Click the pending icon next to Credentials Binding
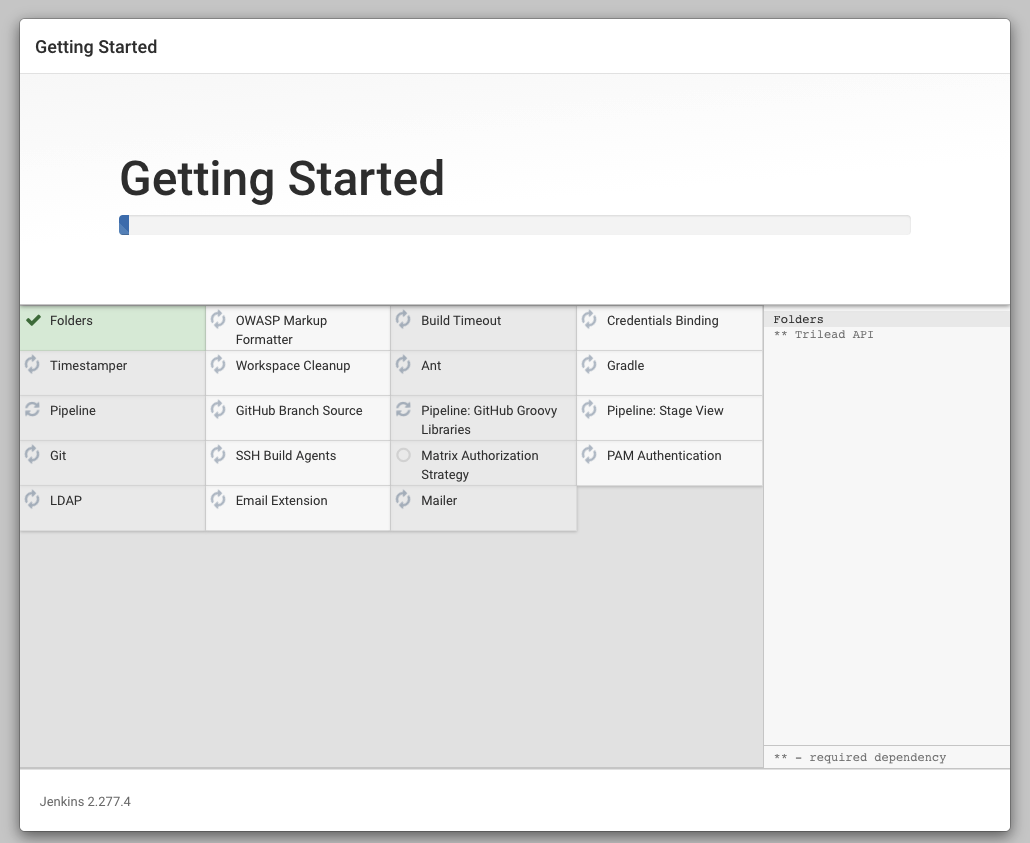This screenshot has width=1030, height=843. click(589, 319)
